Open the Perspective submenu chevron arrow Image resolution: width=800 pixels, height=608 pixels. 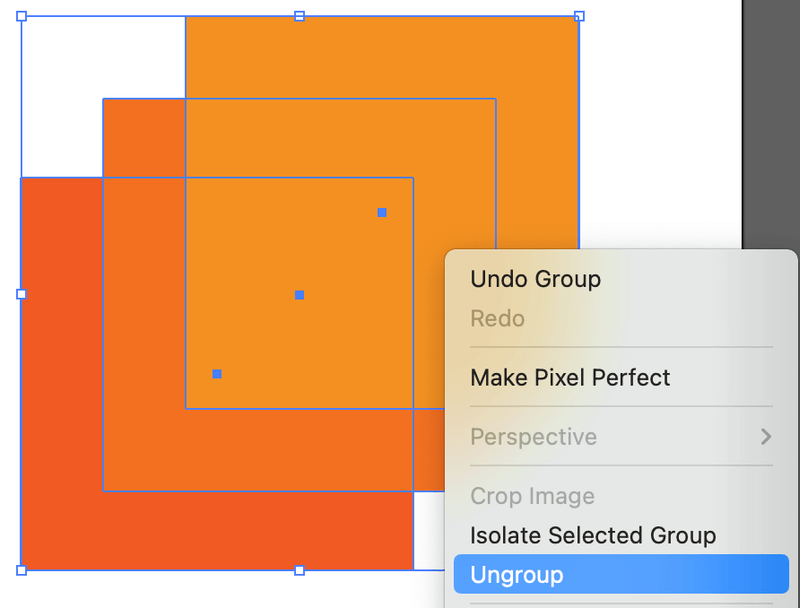coord(766,437)
